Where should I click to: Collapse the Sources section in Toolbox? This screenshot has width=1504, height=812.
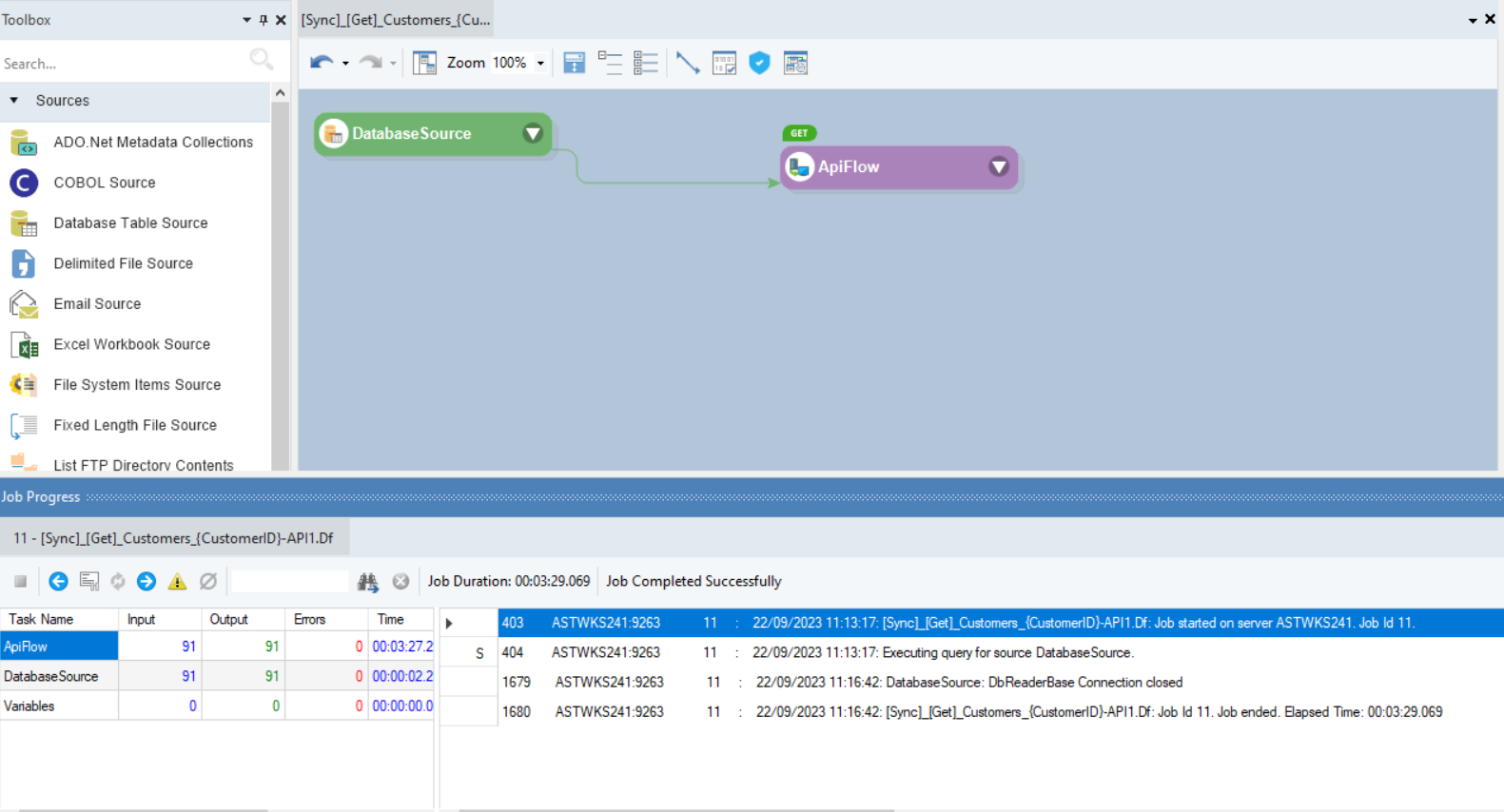pos(14,101)
